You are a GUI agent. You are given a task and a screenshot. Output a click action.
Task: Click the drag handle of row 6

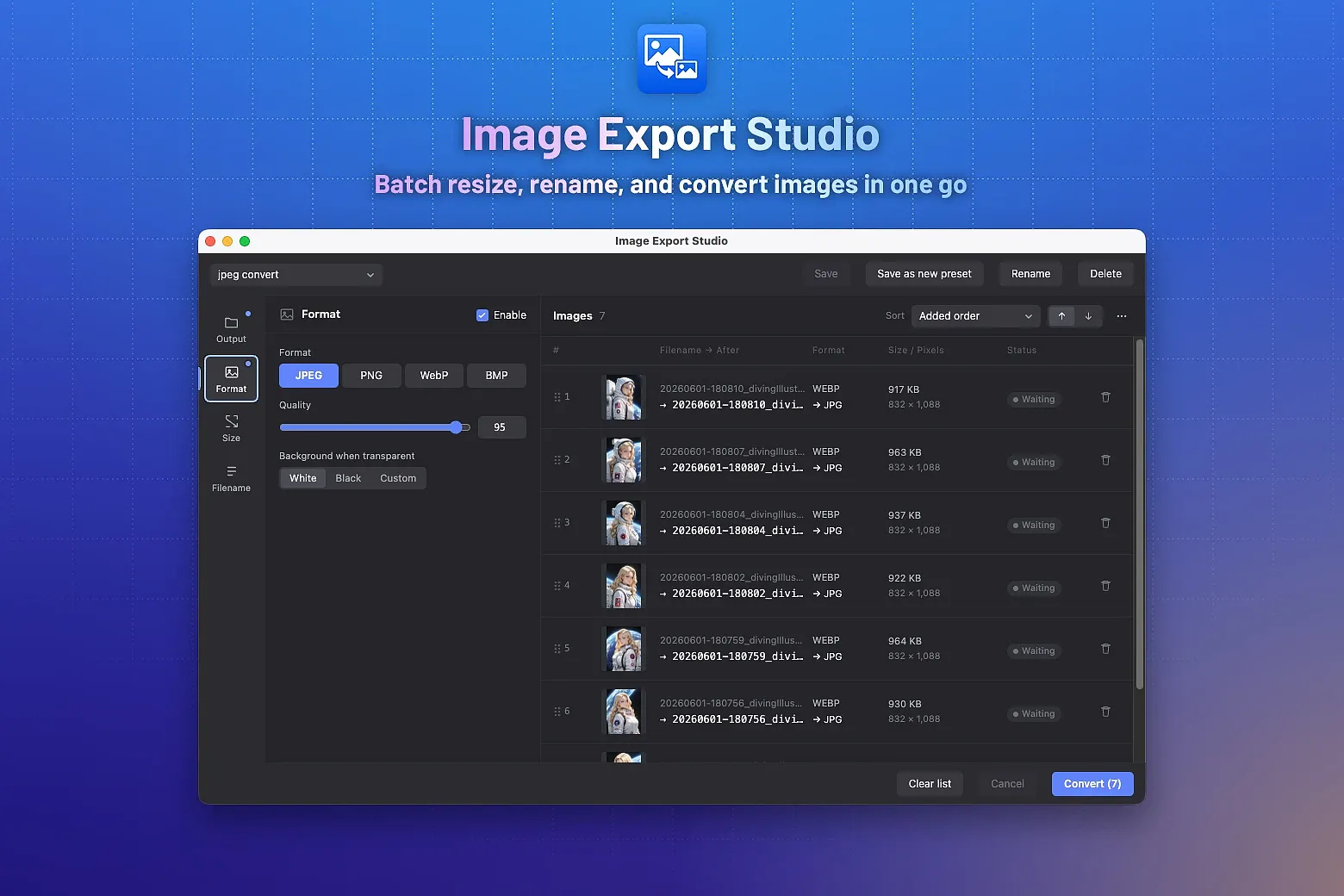pyautogui.click(x=557, y=712)
